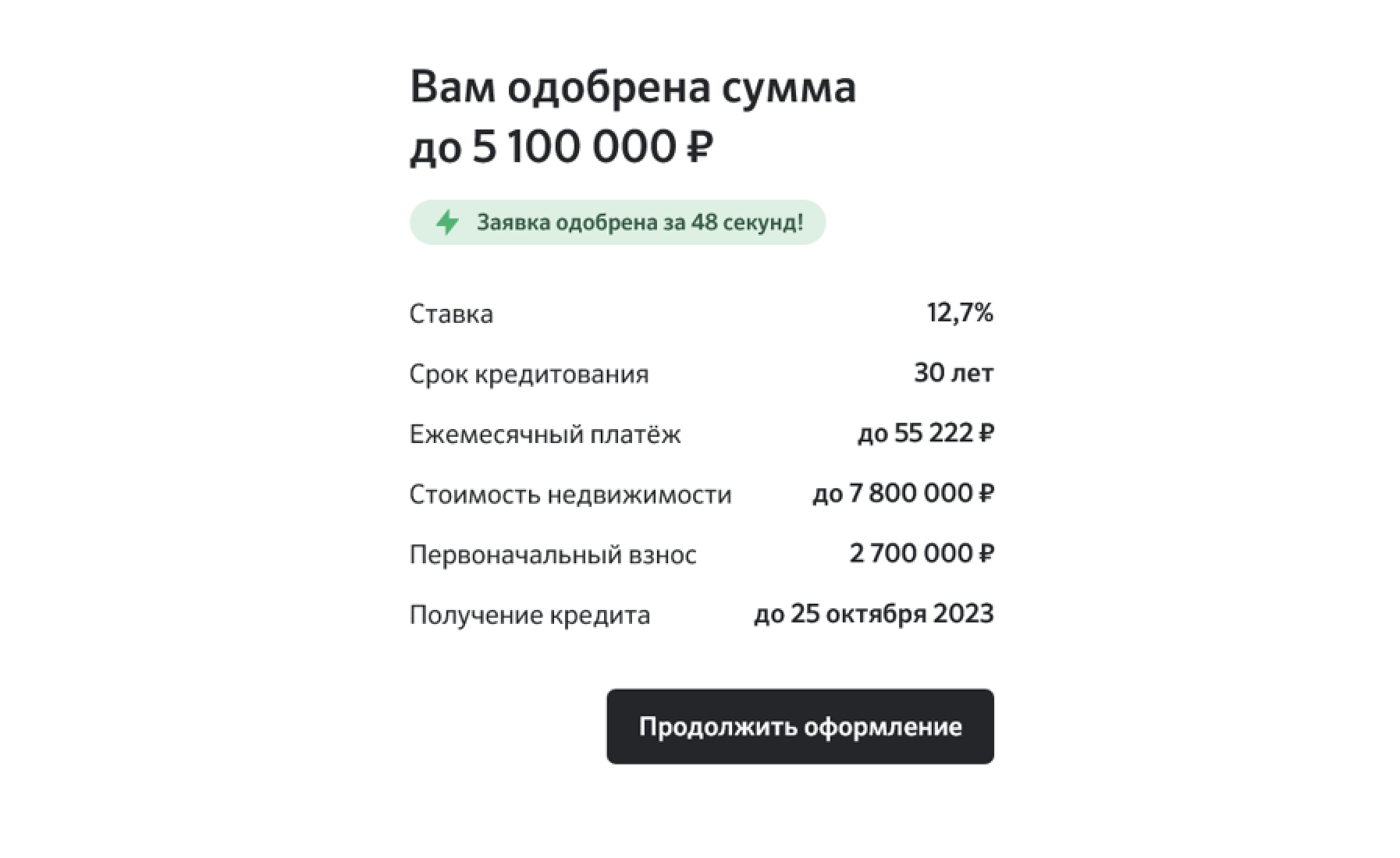This screenshot has height=858, width=1400.
Task: Click the Стоимость недвижимости label
Action: click(570, 494)
